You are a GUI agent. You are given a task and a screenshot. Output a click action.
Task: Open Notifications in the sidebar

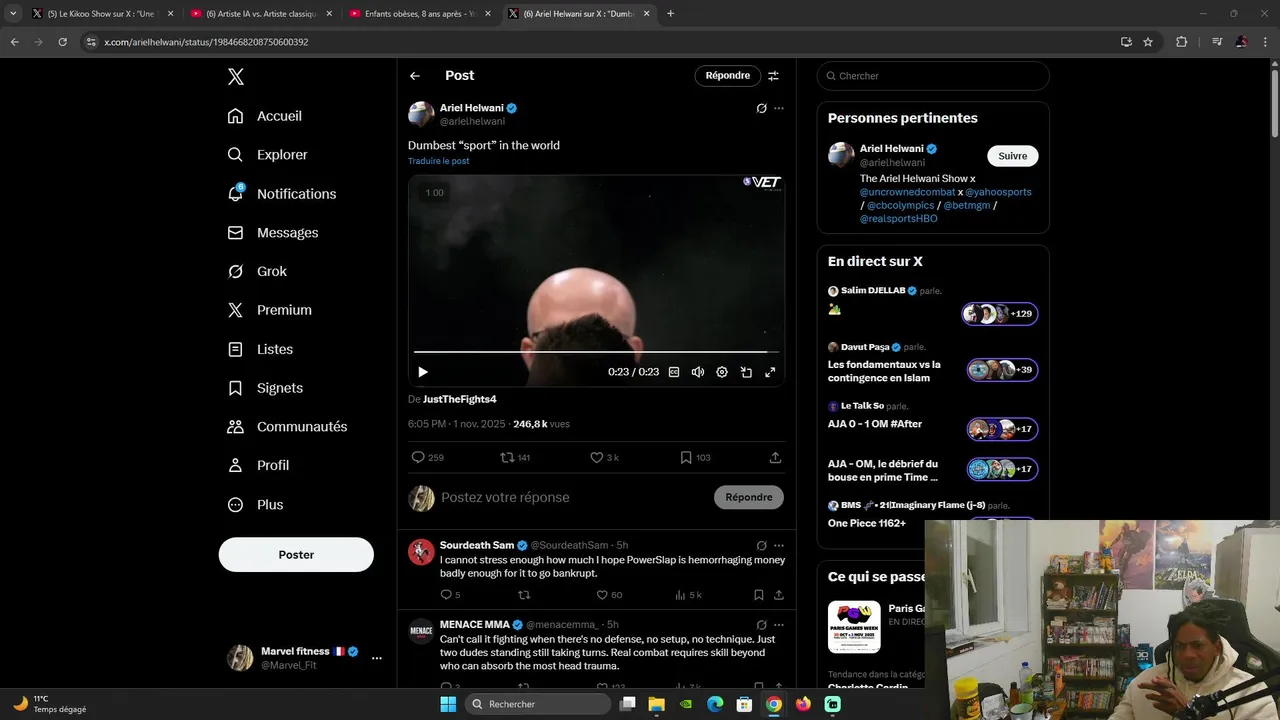click(282, 194)
